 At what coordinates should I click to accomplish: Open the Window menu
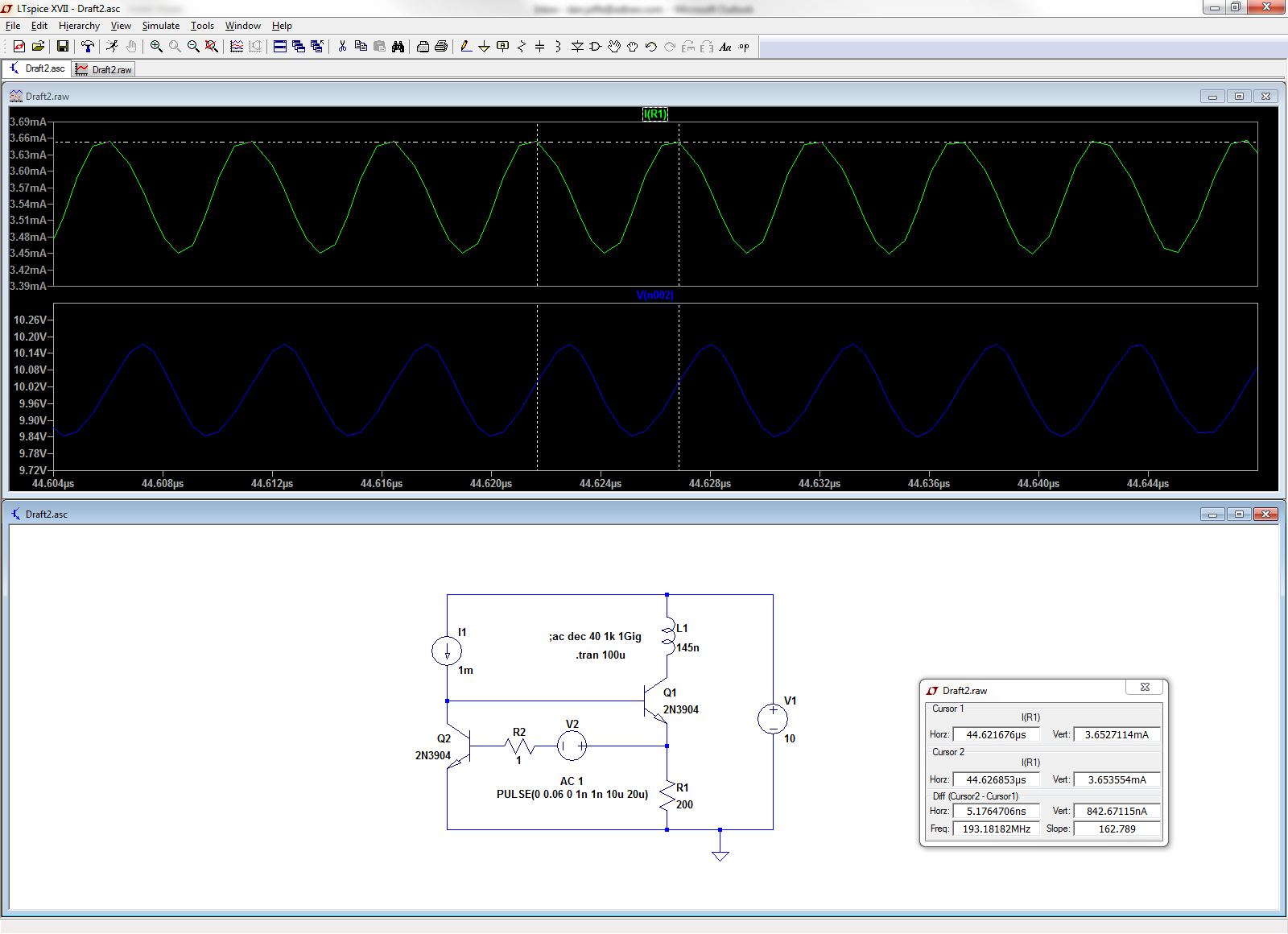coord(242,26)
